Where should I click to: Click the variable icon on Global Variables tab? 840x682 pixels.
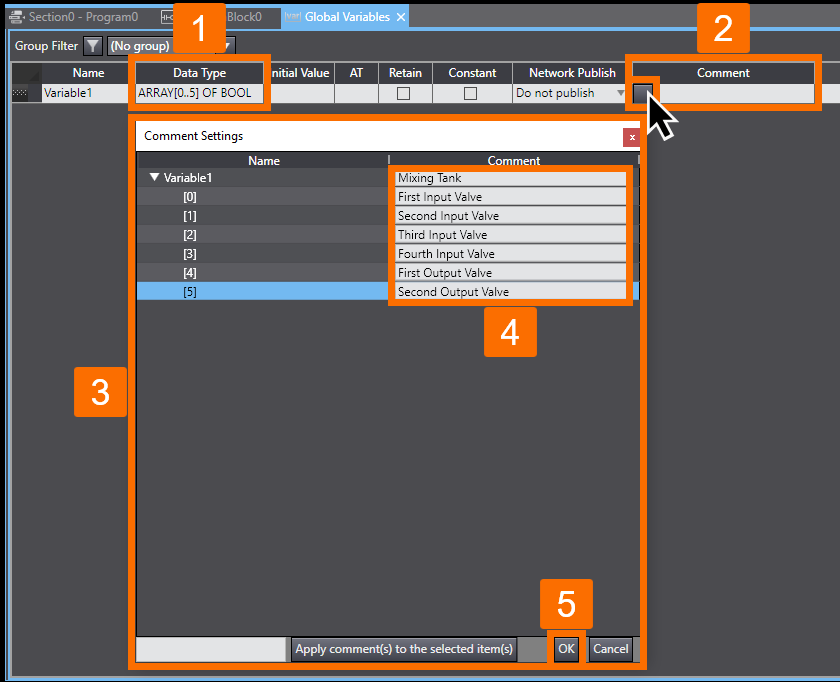(x=291, y=16)
